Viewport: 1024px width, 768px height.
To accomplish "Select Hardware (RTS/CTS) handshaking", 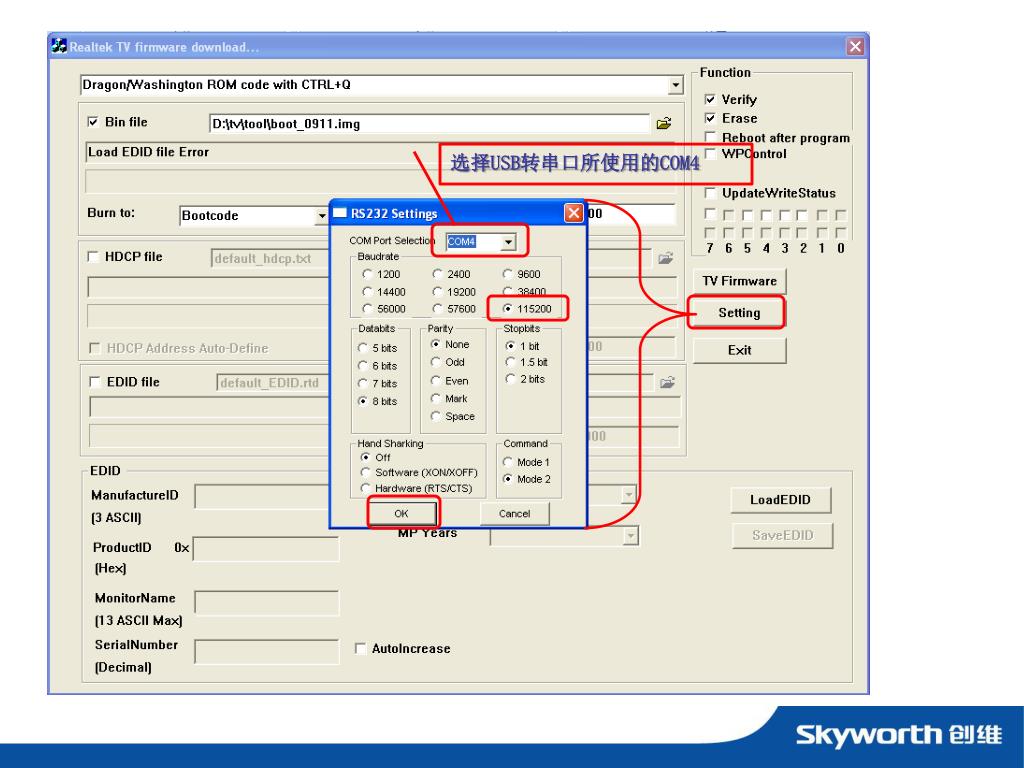I will 367,489.
